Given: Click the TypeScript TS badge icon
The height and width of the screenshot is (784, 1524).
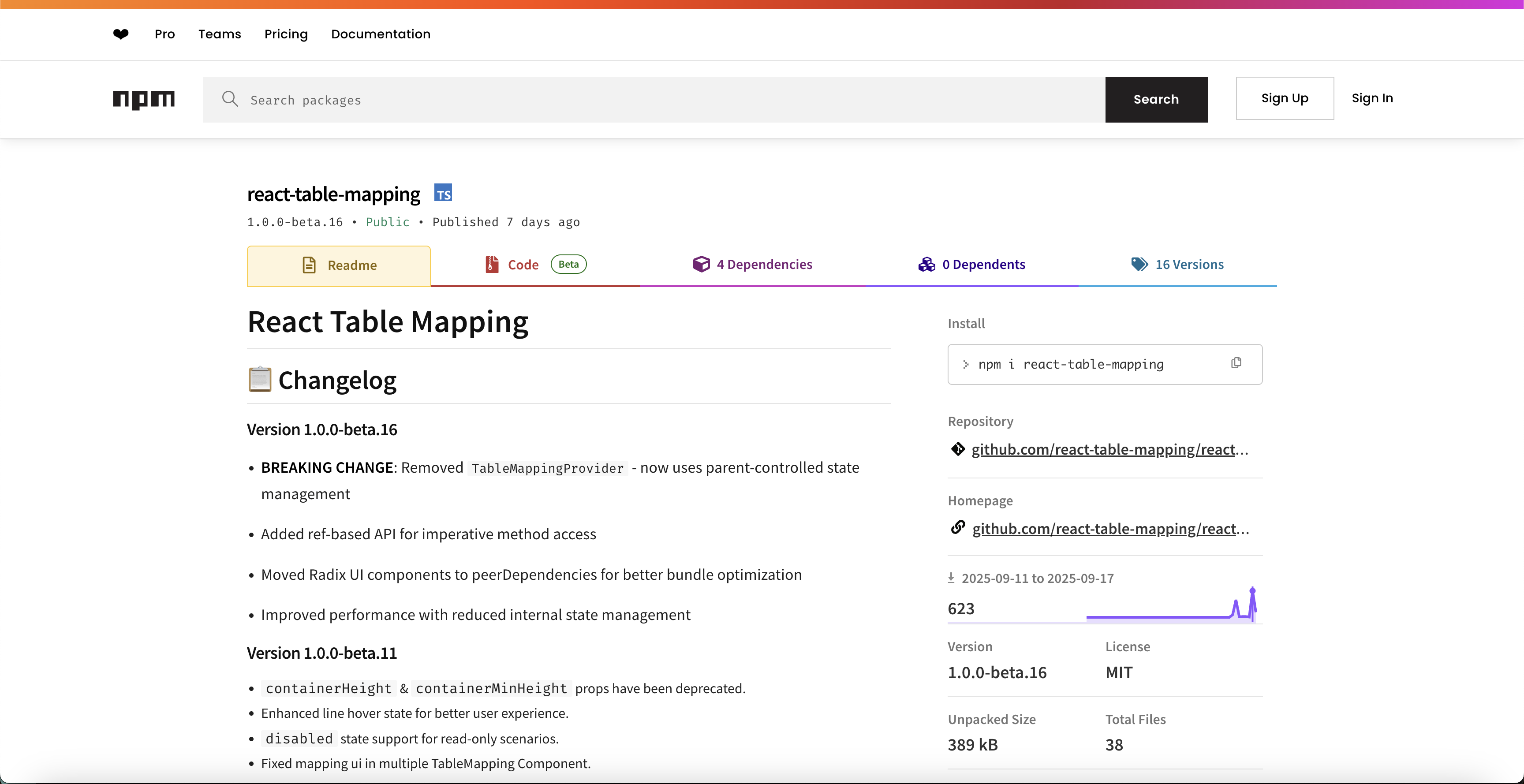Looking at the screenshot, I should tap(443, 194).
